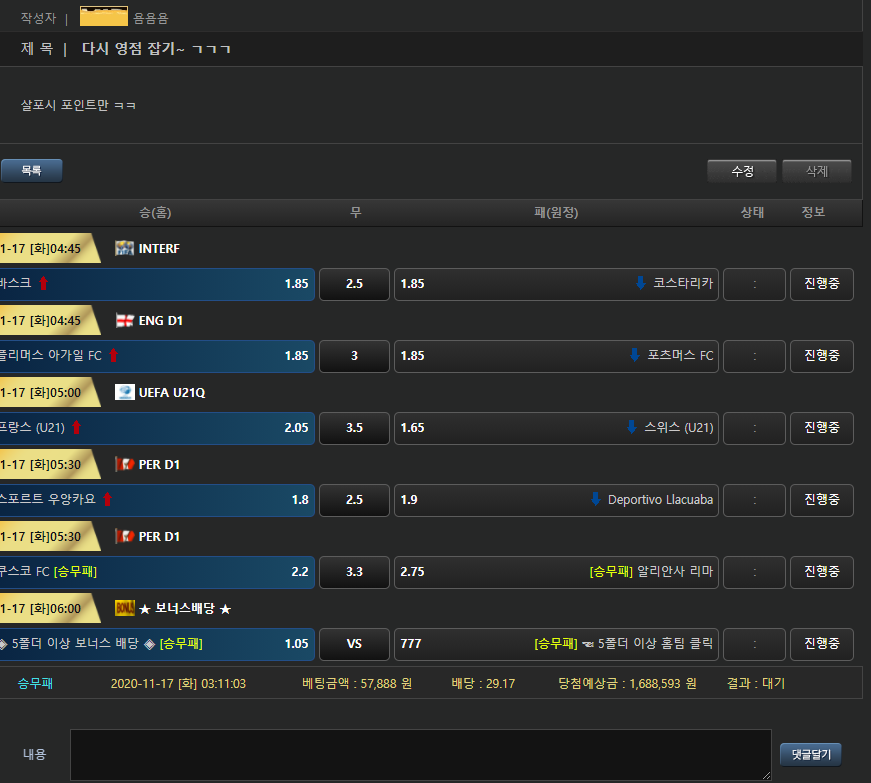Viewport: 871px width, 783px height.
Task: Click the blue down arrow beside 코스타리카
Action: 640,284
